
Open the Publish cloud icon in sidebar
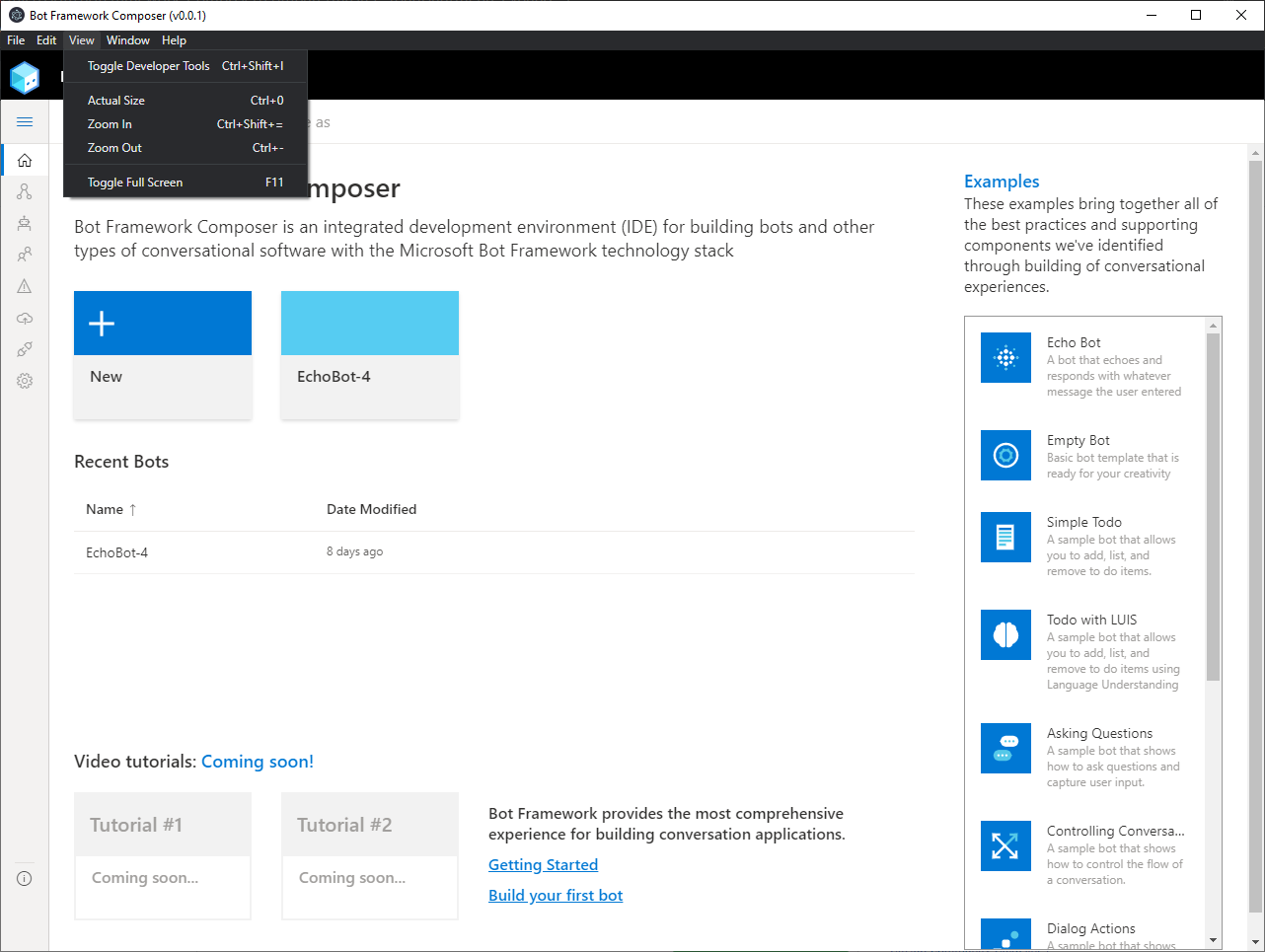25,318
